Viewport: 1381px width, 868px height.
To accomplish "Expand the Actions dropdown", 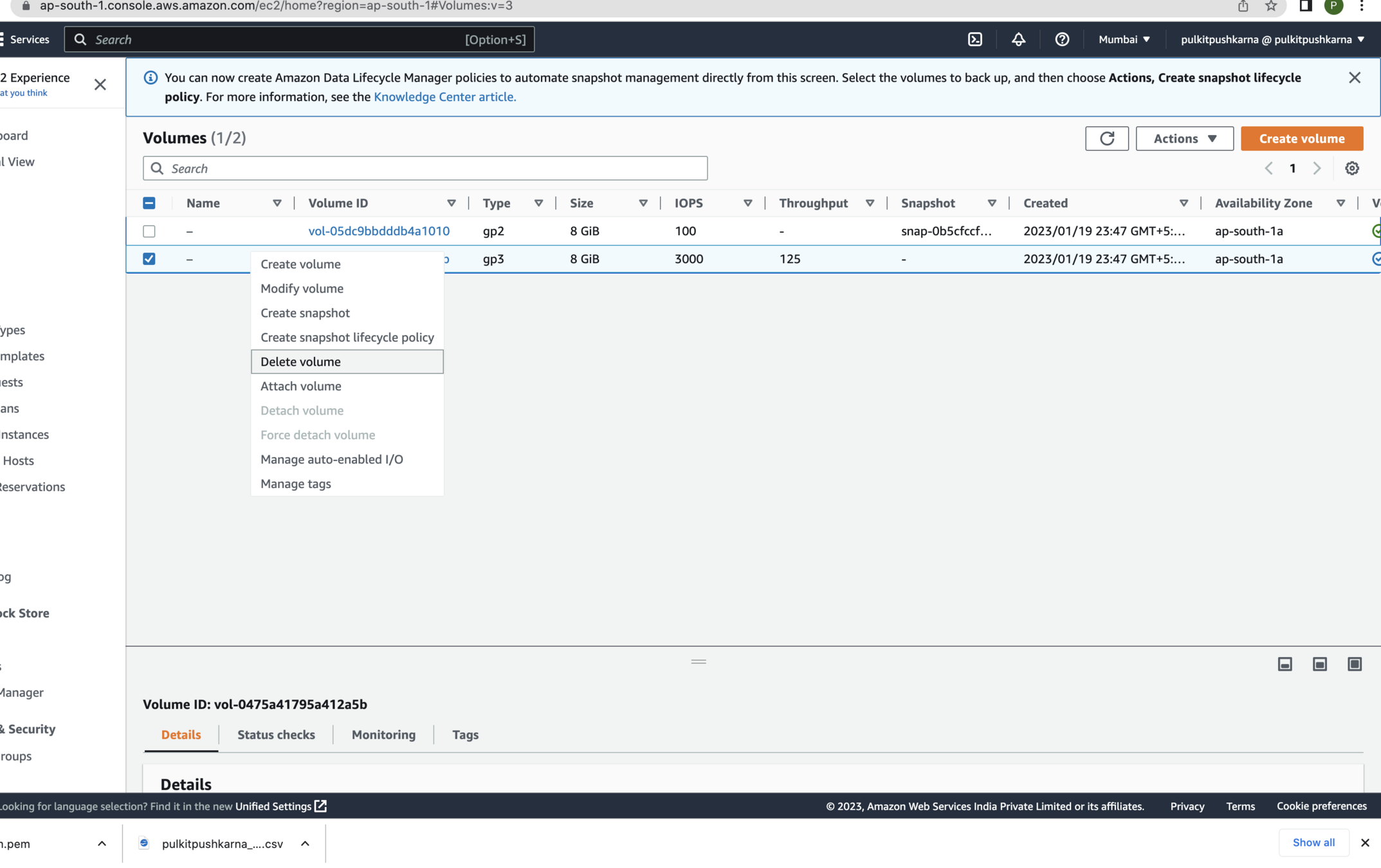I will point(1184,138).
